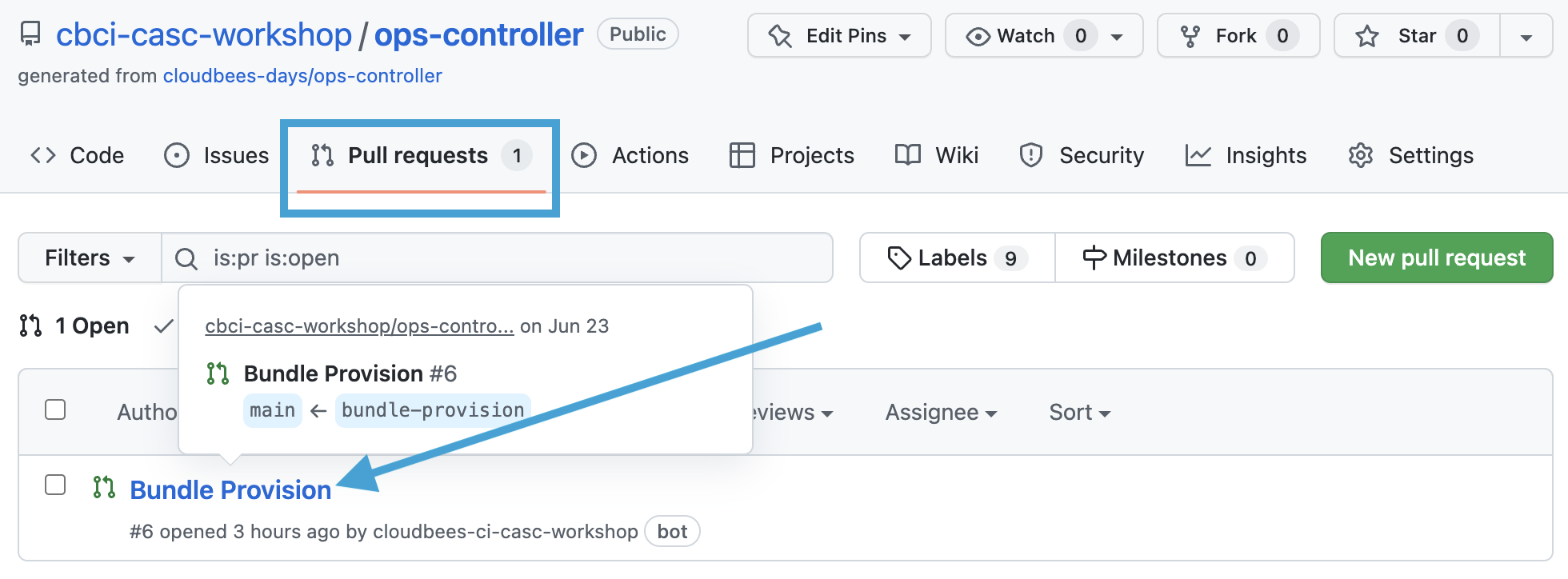Click the repository icon beside cbci-casc-workshop
This screenshot has height=579, width=1568.
pos(30,34)
